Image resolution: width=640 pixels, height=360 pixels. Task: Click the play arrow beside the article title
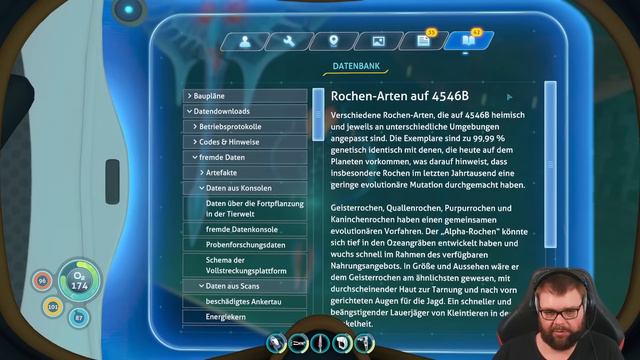point(509,97)
